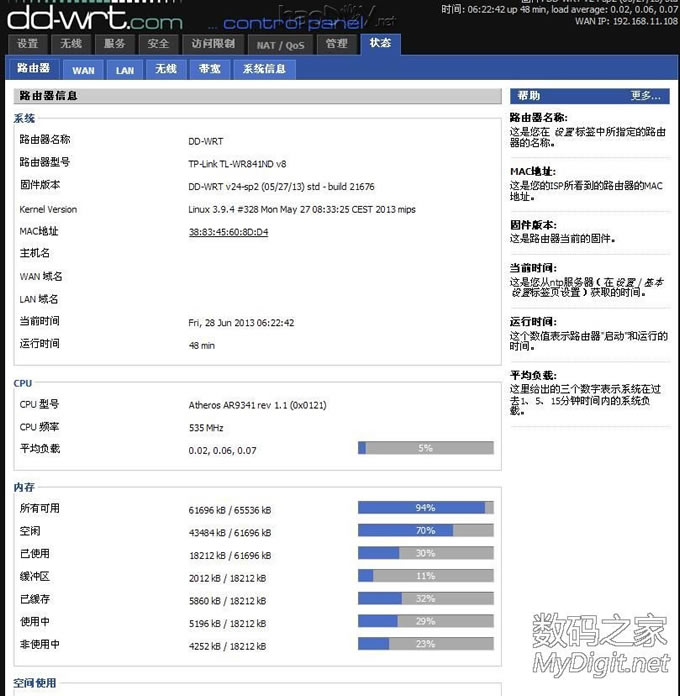The image size is (680, 696).
Task: Open the WAN status sub-tab
Action: coord(84,70)
